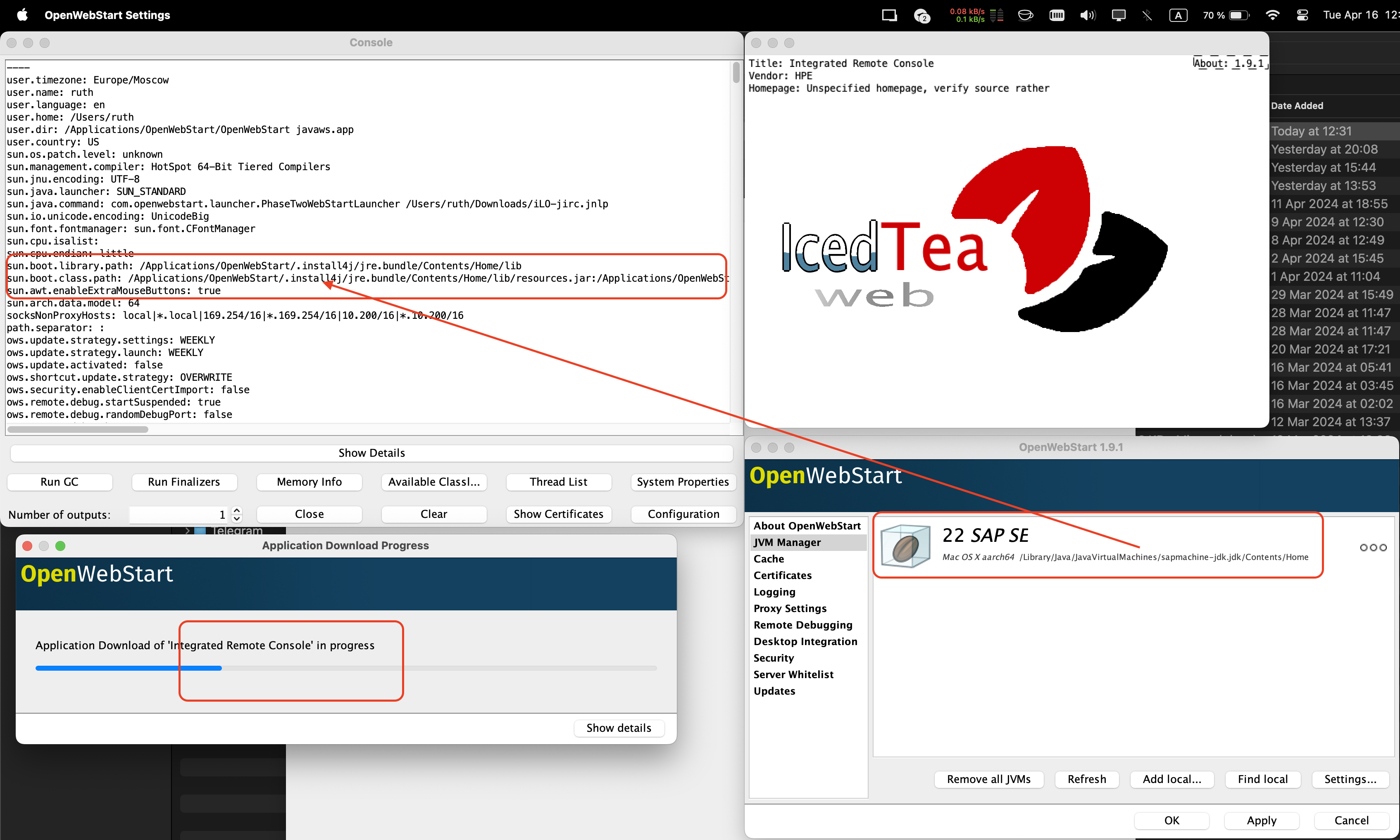
Task: Open the keyboard input source A icon
Action: (1179, 15)
